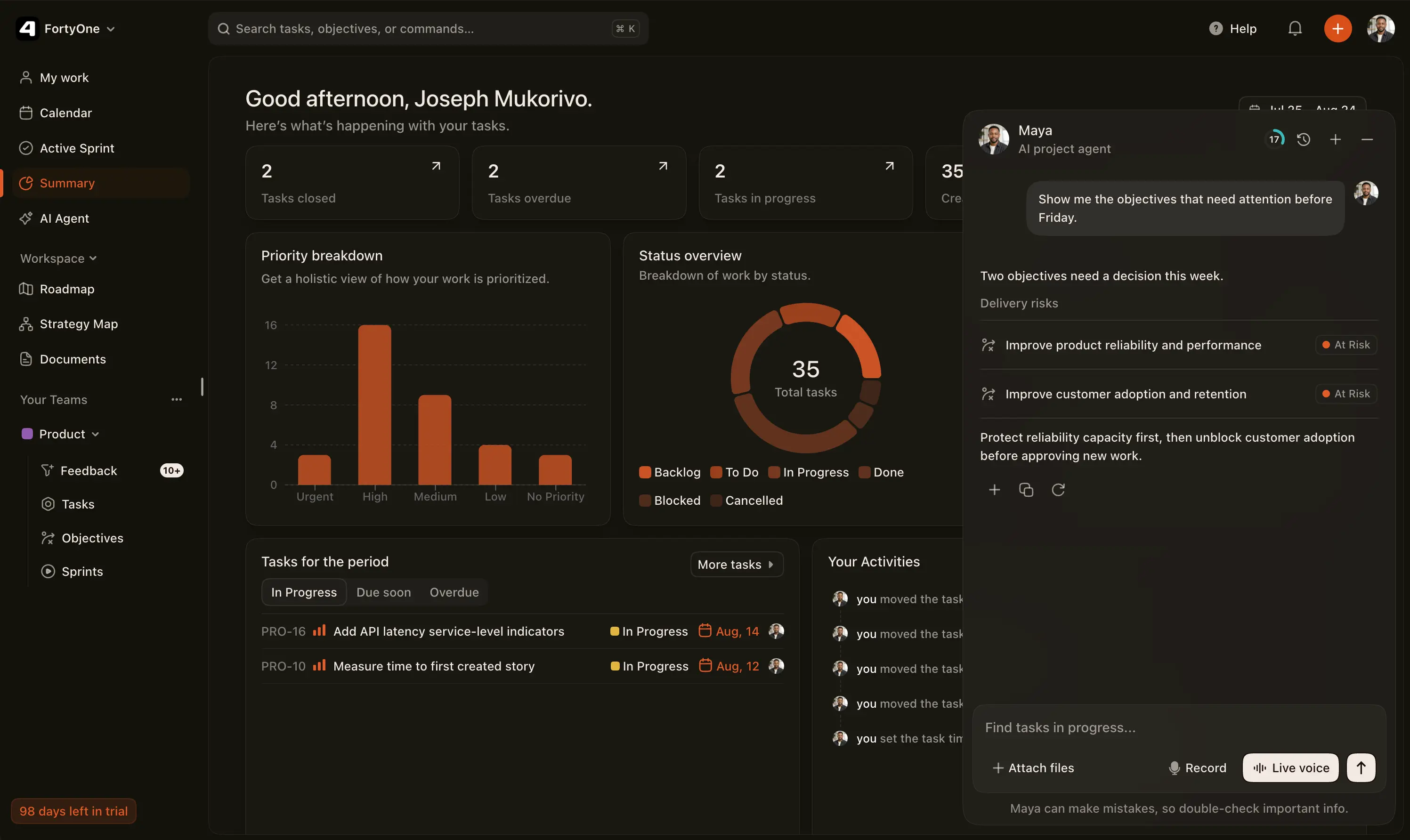This screenshot has height=840, width=1410.
Task: Open the AI Agent page
Action: (101, 218)
